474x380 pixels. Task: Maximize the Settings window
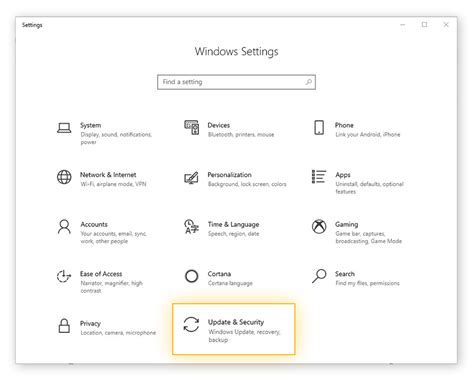click(x=424, y=25)
